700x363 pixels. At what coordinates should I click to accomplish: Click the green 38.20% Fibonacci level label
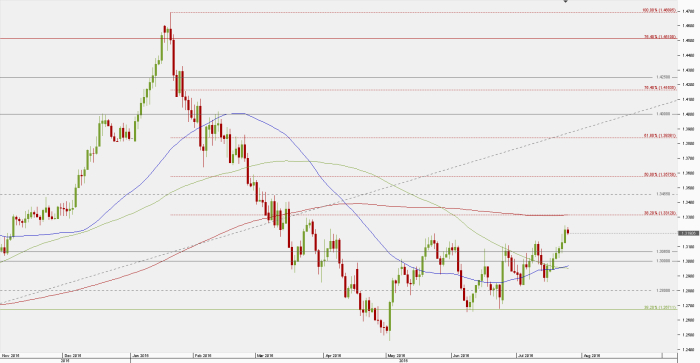coord(660,307)
